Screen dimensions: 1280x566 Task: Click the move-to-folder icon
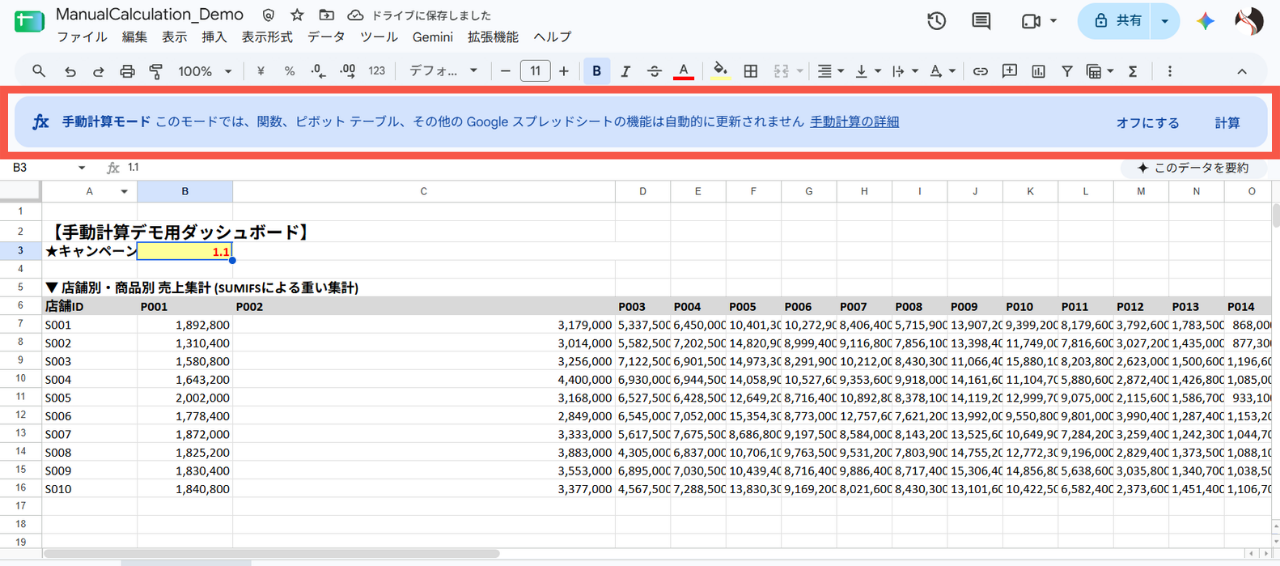(326, 16)
